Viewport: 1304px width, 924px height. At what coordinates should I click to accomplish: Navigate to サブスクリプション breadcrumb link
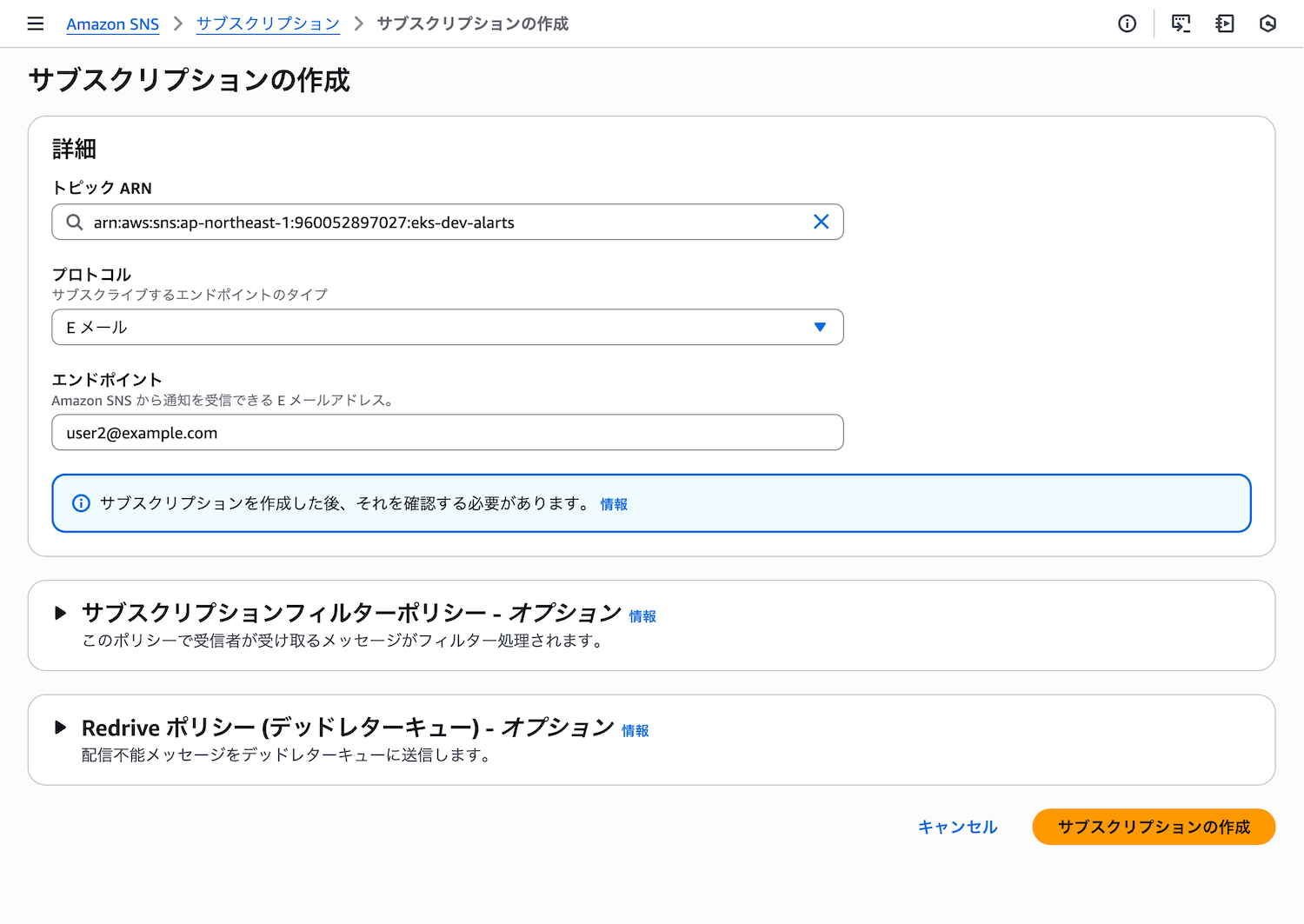(x=268, y=24)
